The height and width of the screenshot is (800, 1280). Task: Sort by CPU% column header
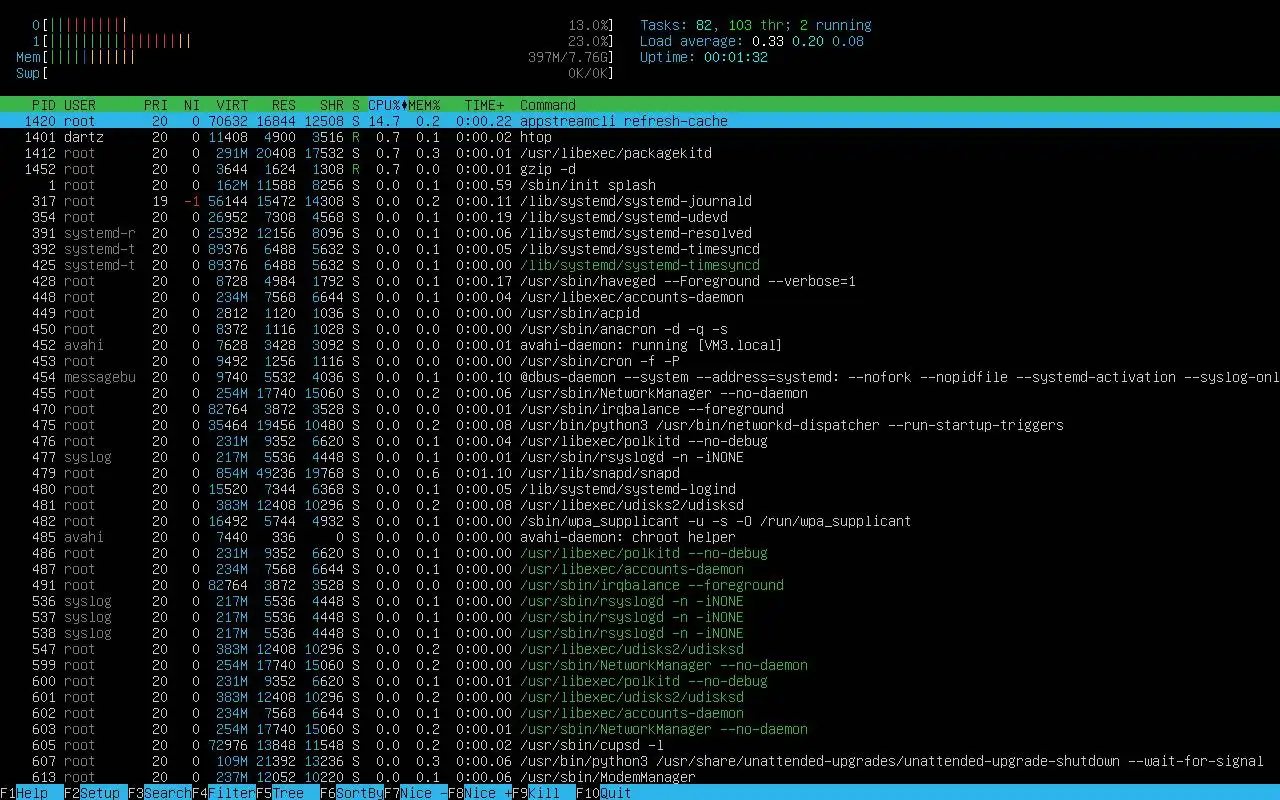click(x=384, y=105)
